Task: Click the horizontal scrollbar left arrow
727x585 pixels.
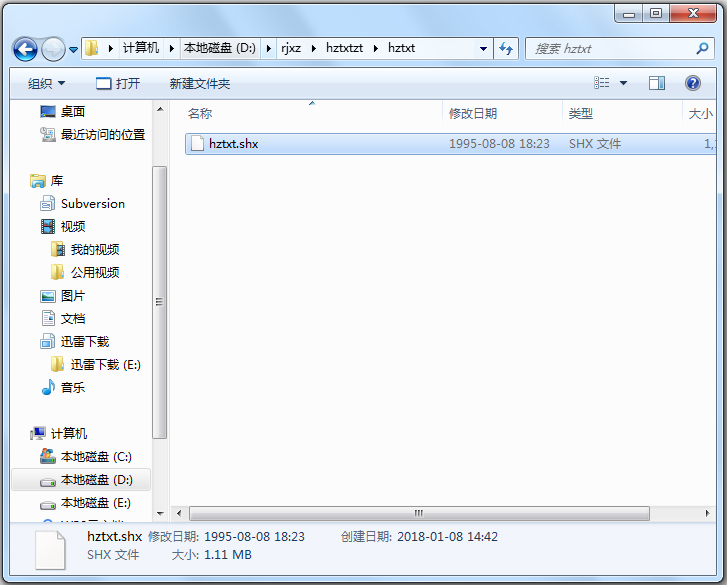Action: [x=179, y=514]
